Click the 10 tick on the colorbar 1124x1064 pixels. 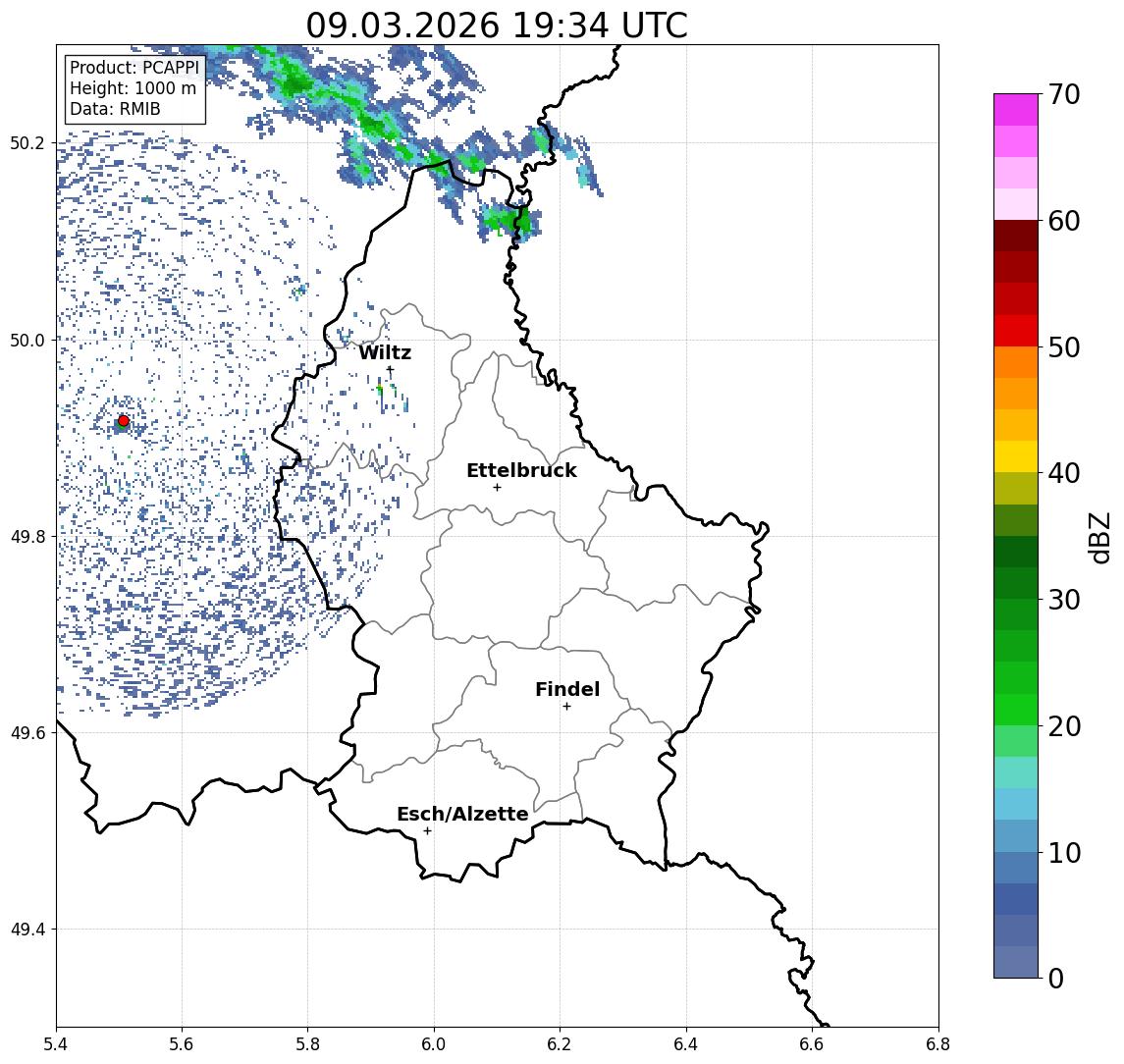[x=1064, y=853]
